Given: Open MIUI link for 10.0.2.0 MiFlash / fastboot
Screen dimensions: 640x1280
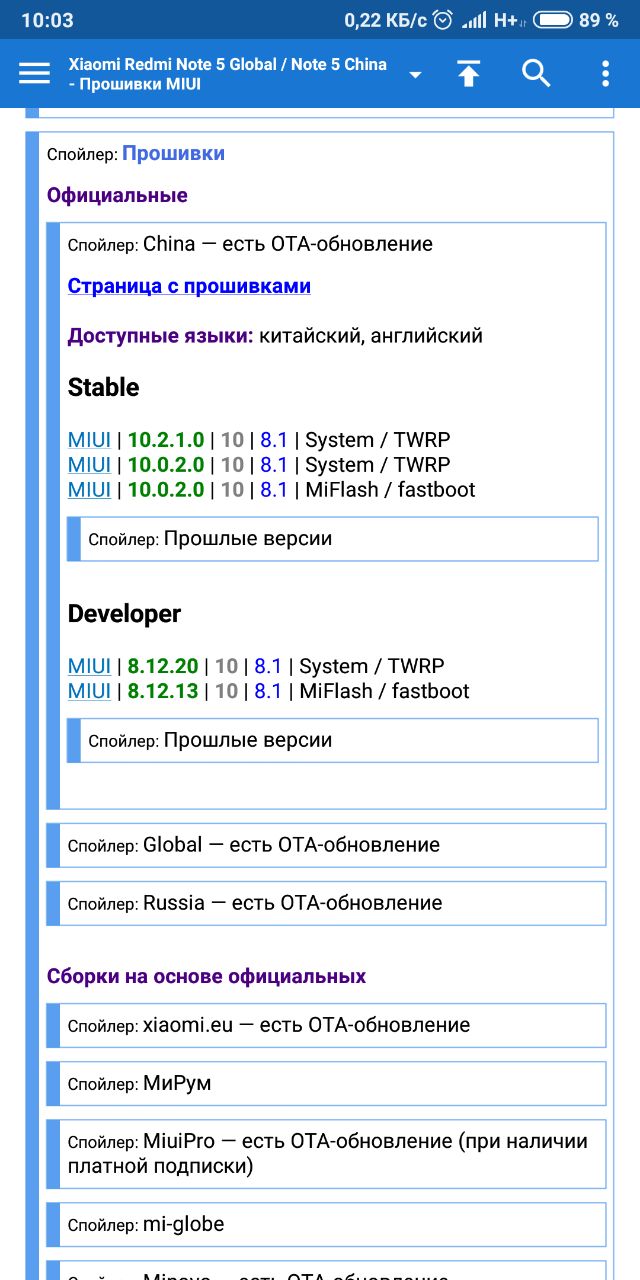Looking at the screenshot, I should [x=89, y=490].
